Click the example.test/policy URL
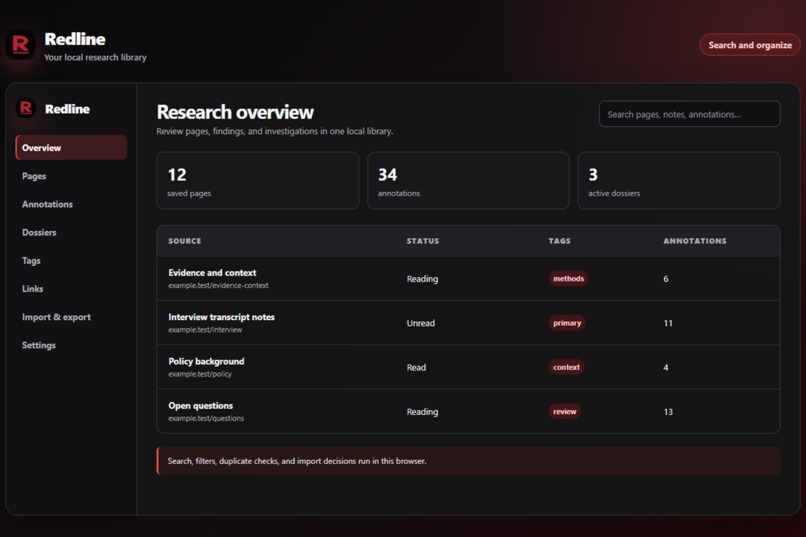806x537 pixels. (200, 374)
